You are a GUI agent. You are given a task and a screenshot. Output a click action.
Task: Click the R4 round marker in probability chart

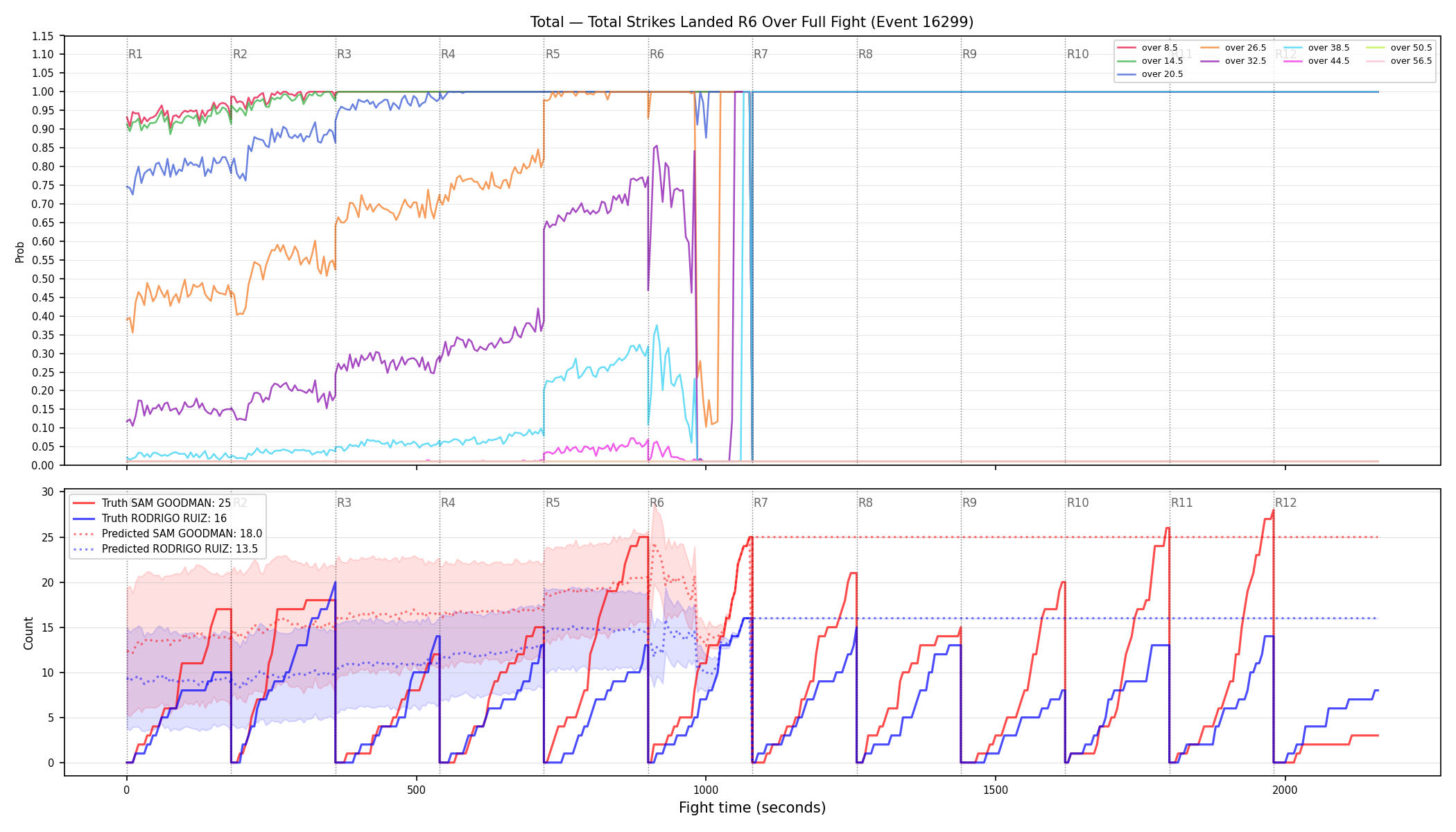[449, 54]
